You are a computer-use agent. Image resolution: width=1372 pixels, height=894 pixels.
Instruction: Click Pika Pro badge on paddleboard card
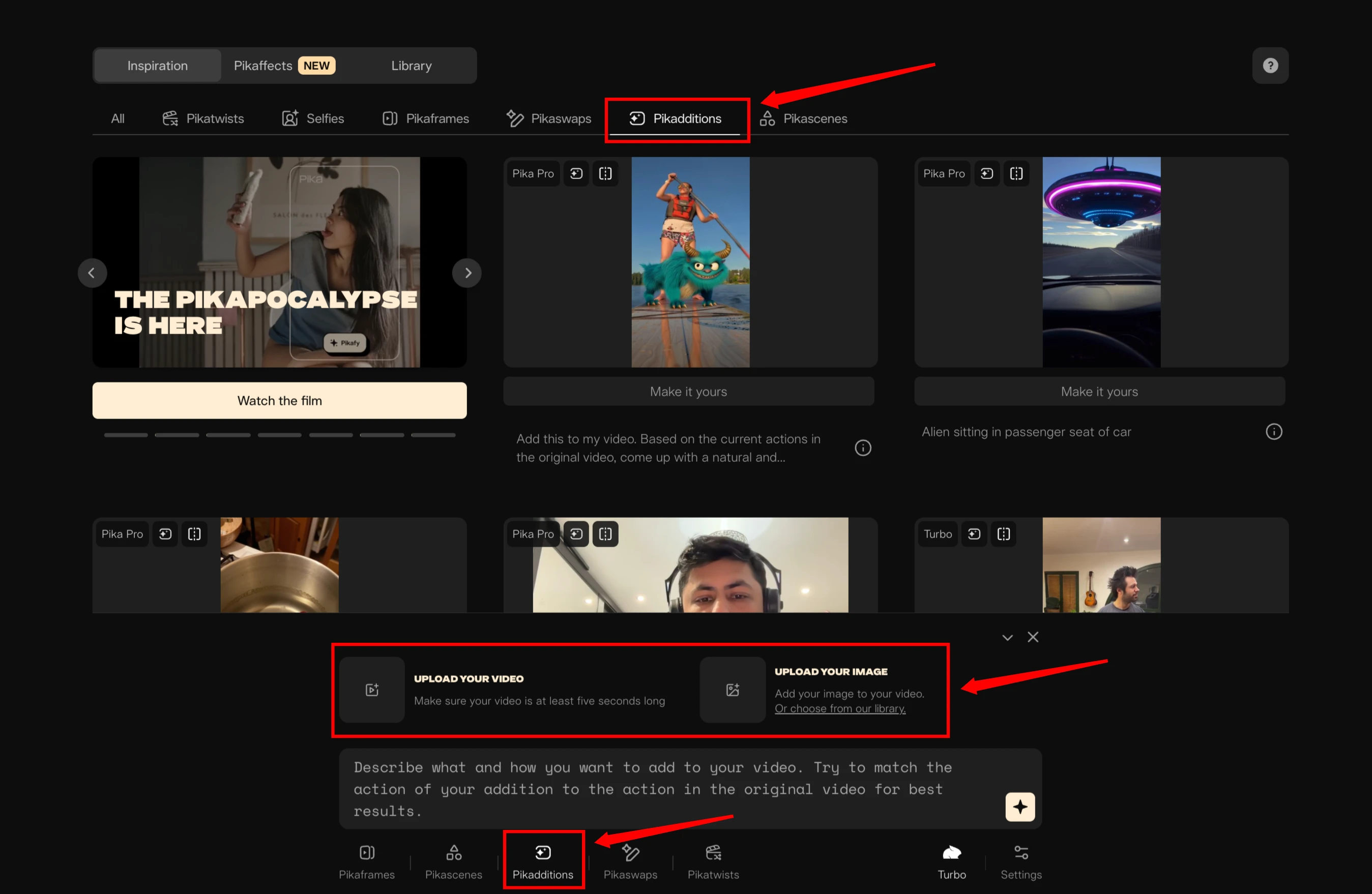(x=533, y=173)
